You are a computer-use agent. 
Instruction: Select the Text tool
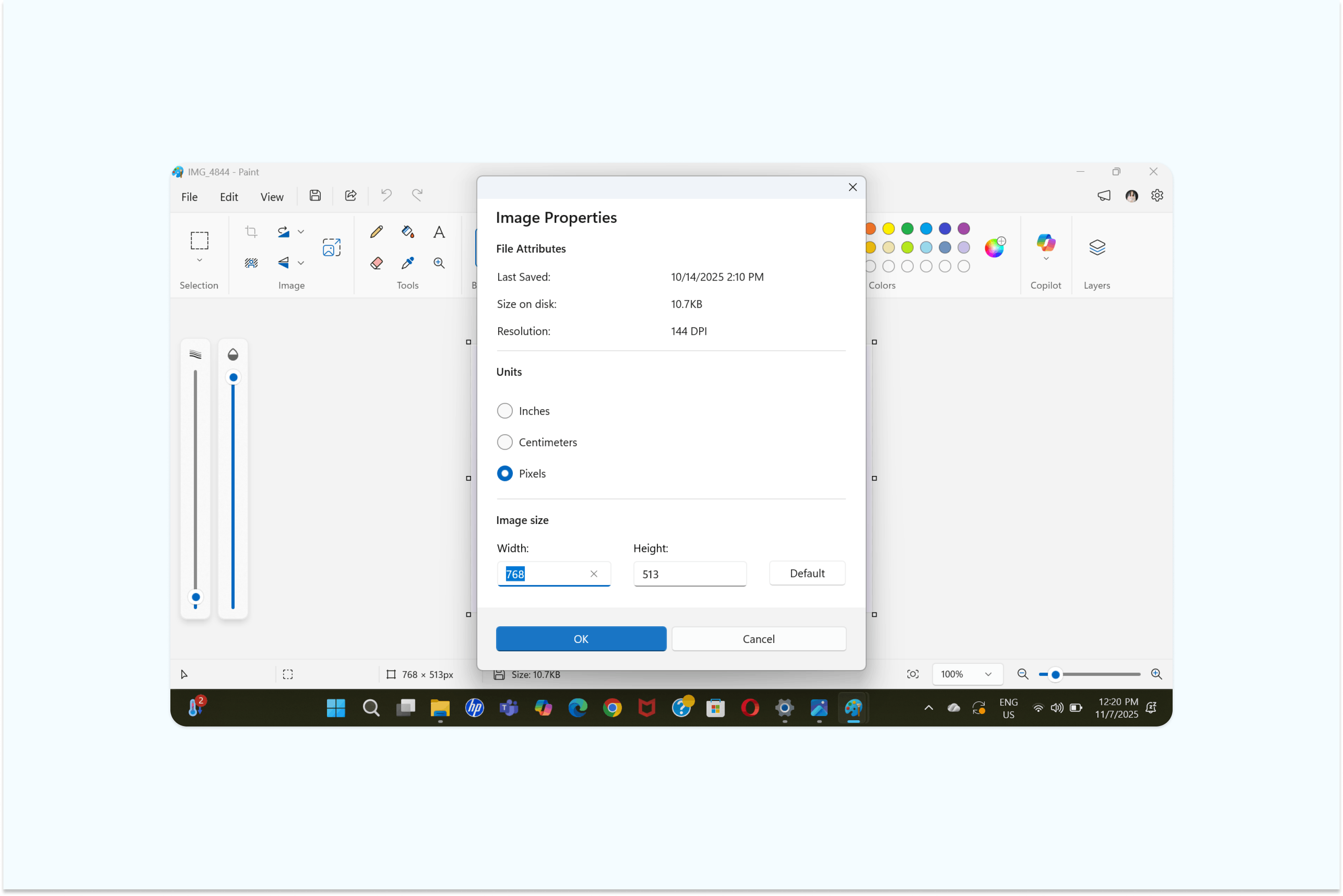click(438, 231)
